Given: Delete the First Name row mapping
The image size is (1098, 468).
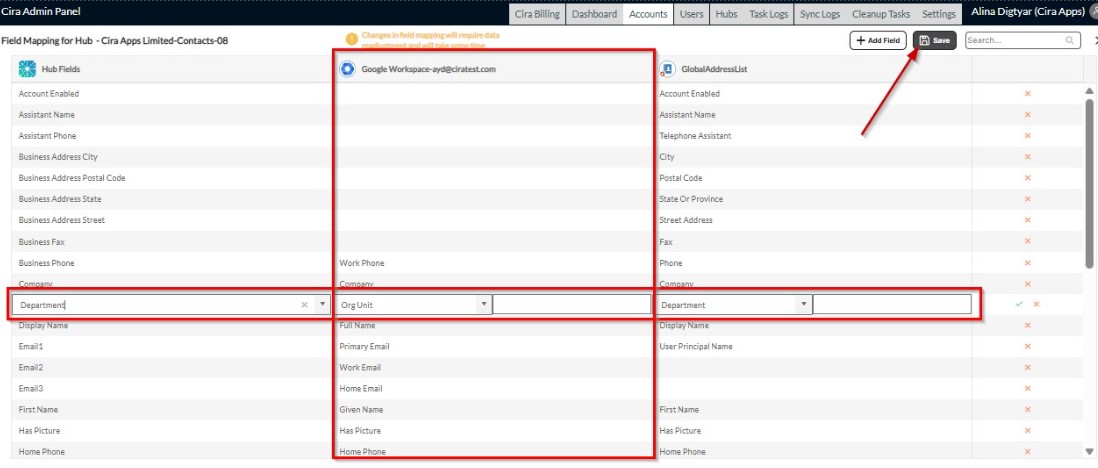Looking at the screenshot, I should pos(1027,409).
